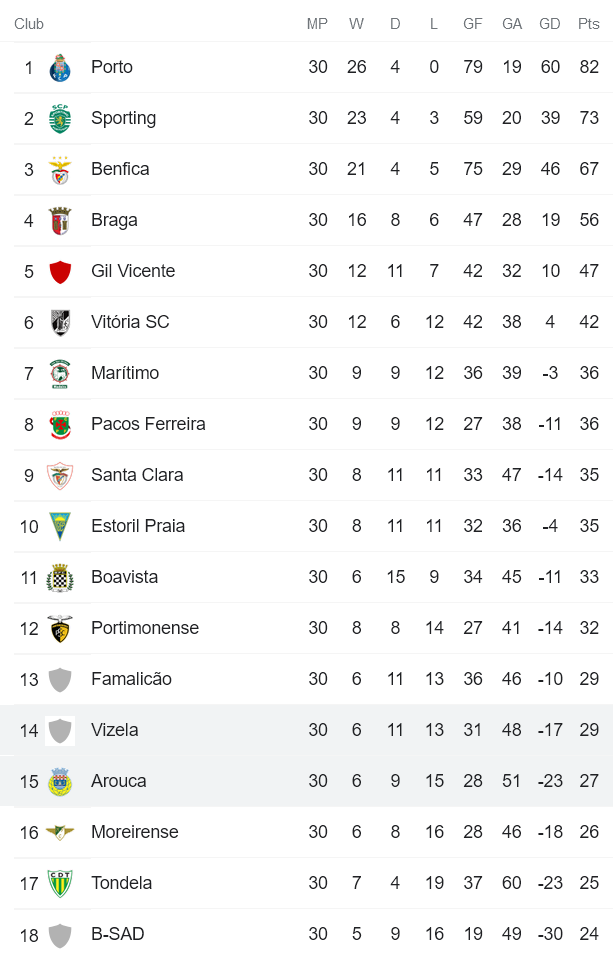Click the Moreirense team name
Screen dimensions: 613x968
tap(135, 832)
